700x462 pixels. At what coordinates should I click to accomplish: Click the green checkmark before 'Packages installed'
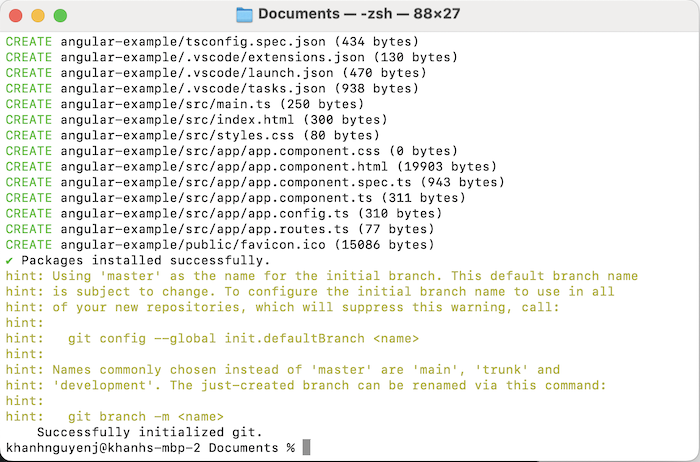click(x=9, y=260)
